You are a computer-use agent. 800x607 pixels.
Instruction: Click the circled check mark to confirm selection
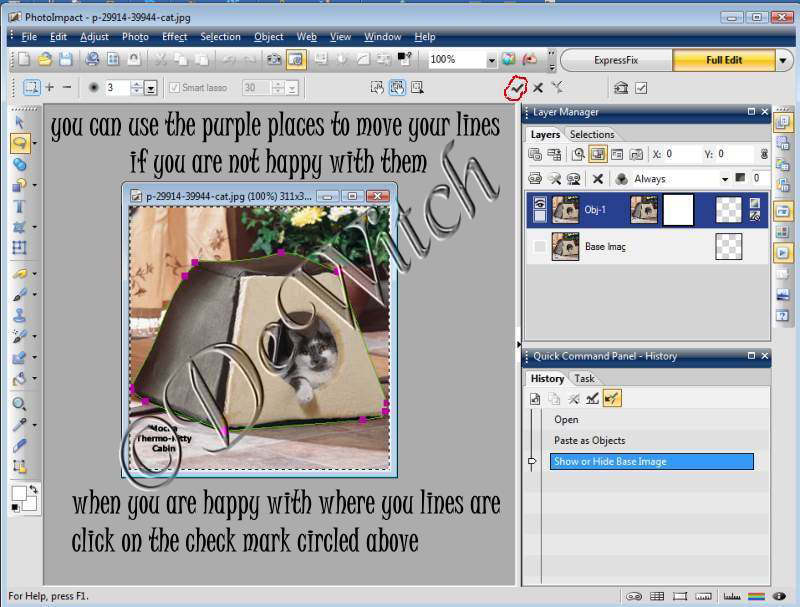tap(517, 88)
